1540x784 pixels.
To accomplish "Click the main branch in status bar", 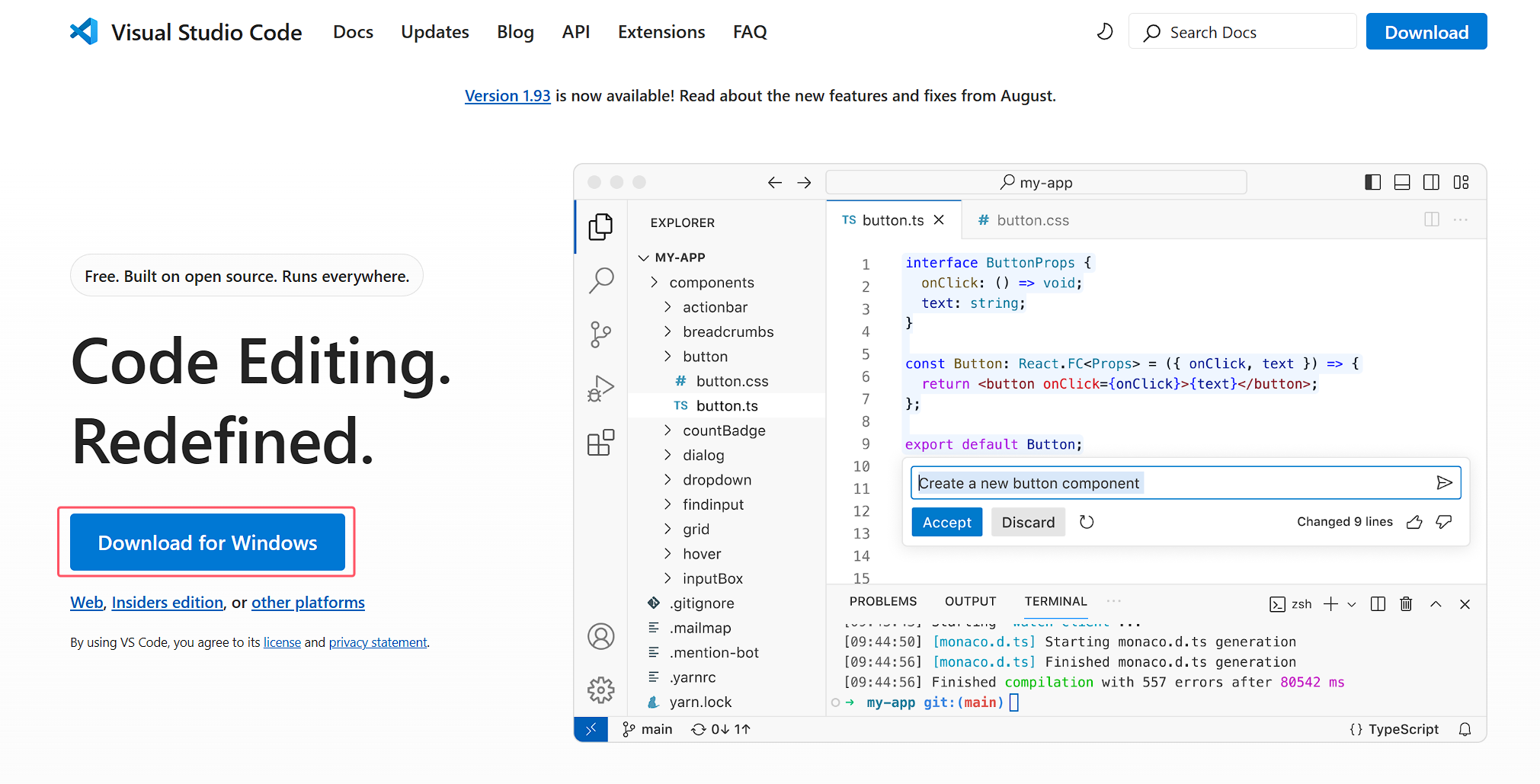I will [x=647, y=729].
